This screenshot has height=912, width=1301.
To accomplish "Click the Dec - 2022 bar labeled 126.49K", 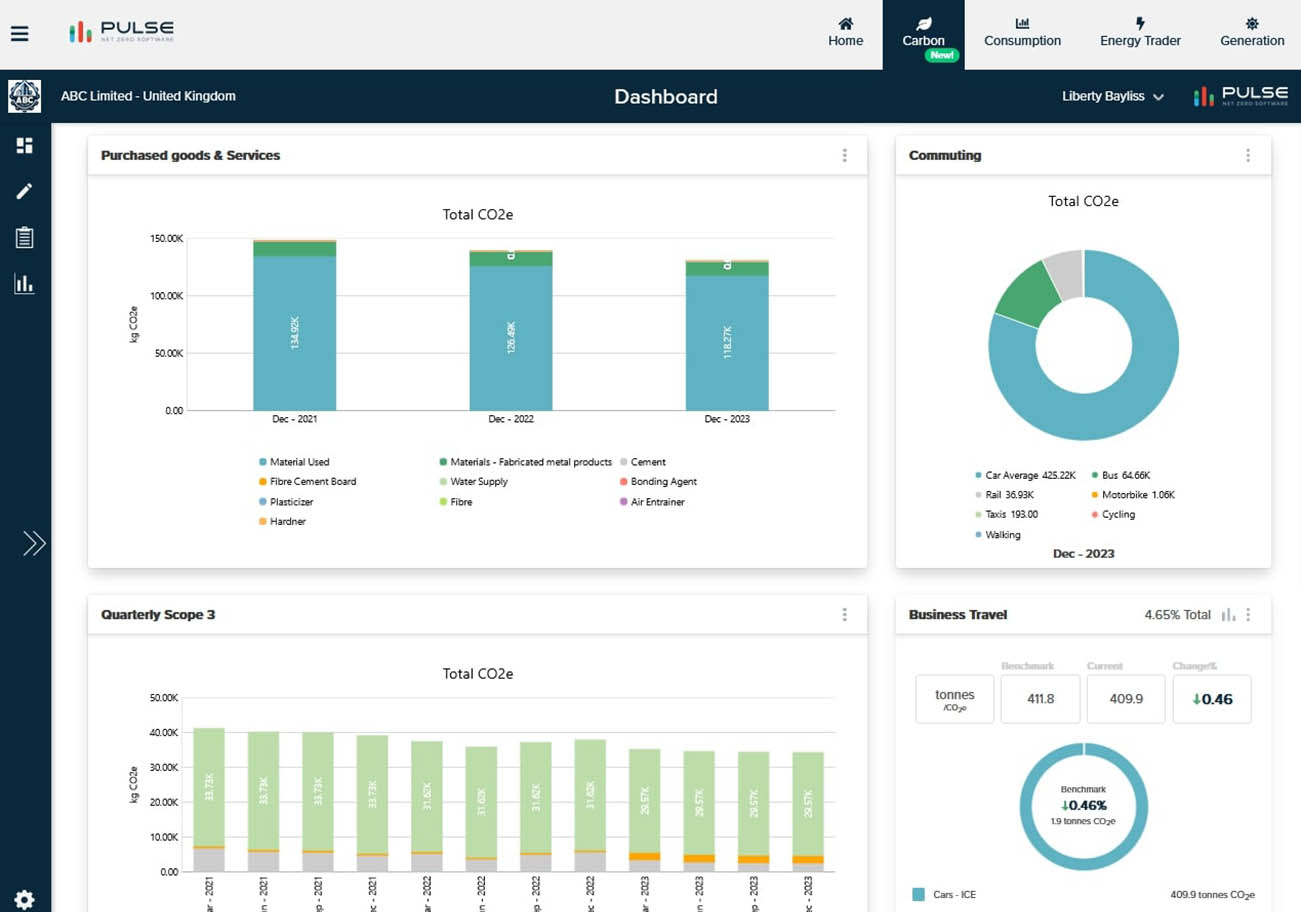I will [x=511, y=338].
